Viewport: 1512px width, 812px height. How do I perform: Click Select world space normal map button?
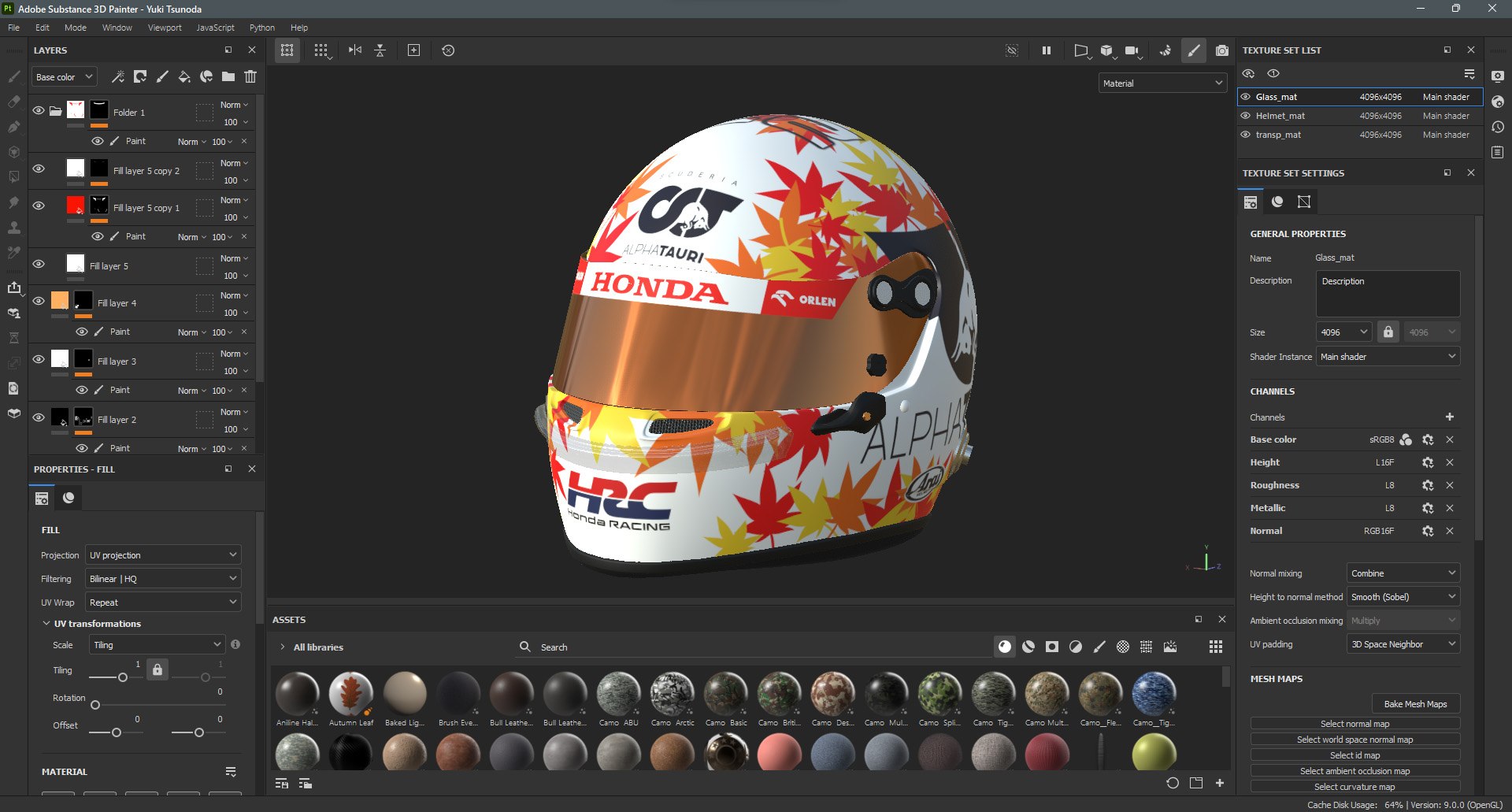[1355, 740]
